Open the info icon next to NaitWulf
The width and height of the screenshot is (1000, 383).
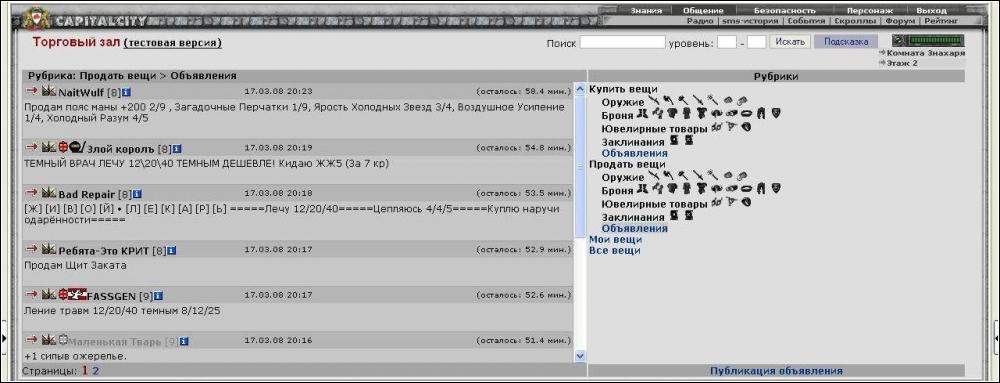coord(126,92)
